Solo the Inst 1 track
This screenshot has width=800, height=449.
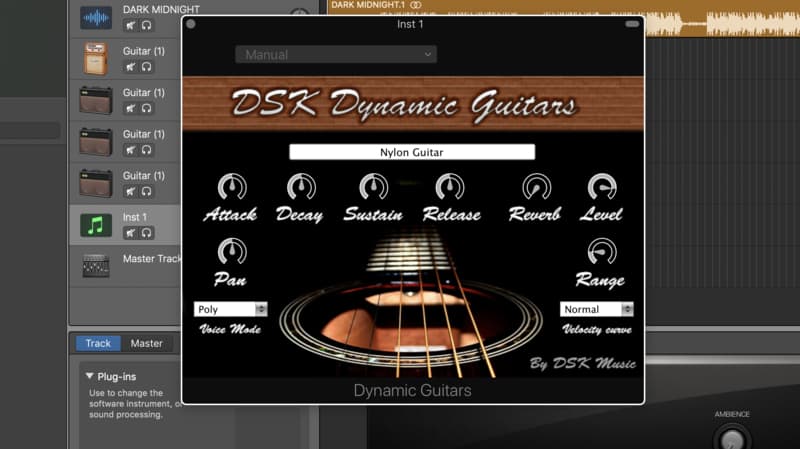tap(146, 233)
